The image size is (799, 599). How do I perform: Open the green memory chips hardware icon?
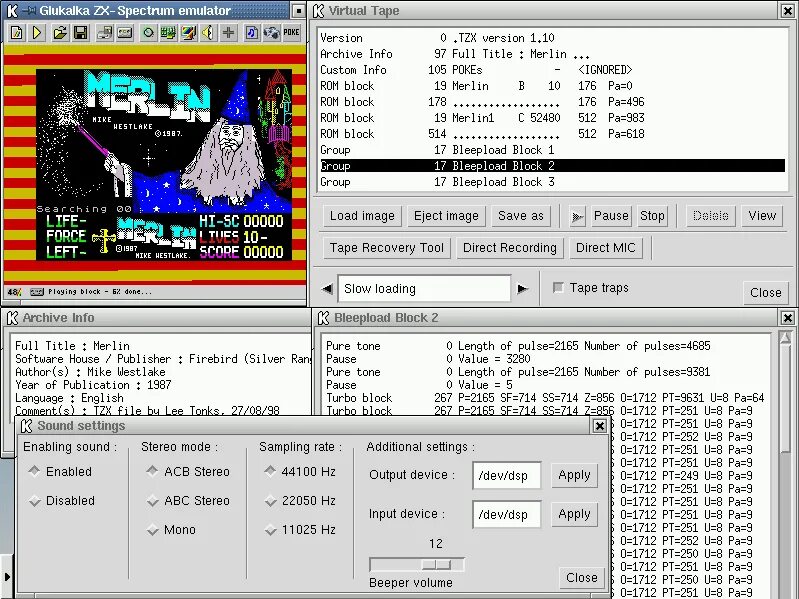(168, 33)
